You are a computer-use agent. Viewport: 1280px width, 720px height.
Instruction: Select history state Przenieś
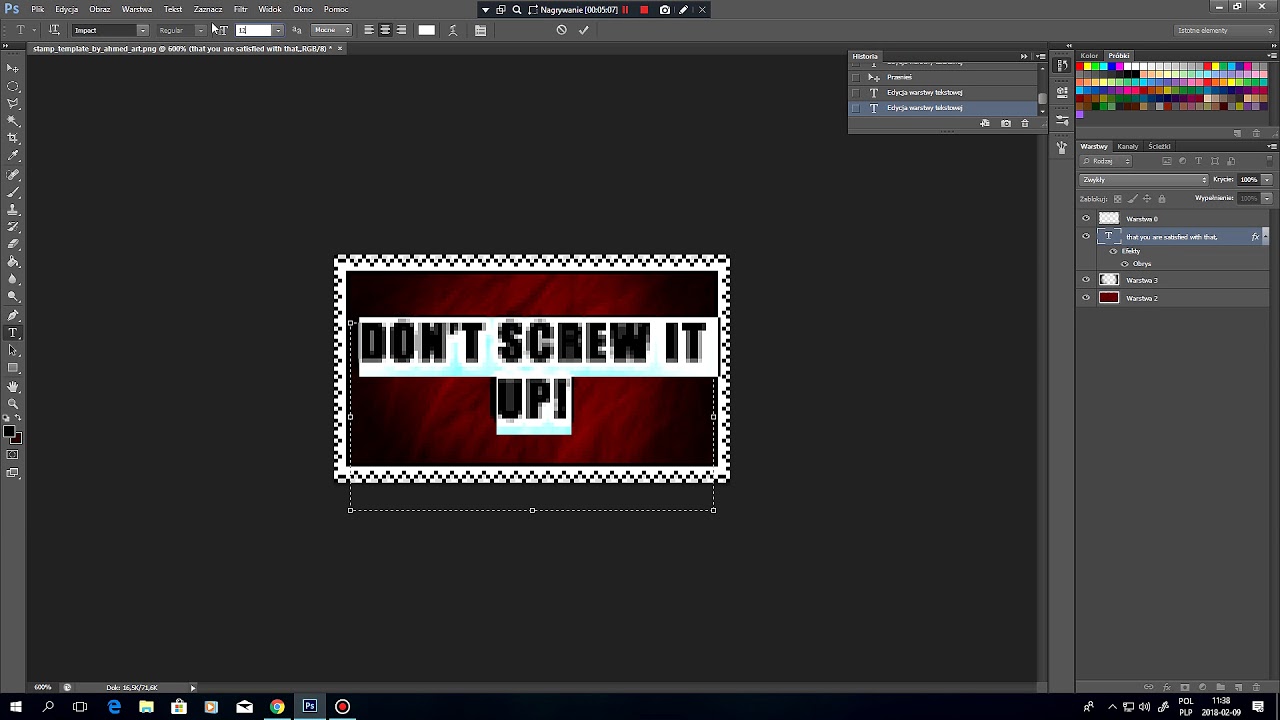click(x=941, y=77)
